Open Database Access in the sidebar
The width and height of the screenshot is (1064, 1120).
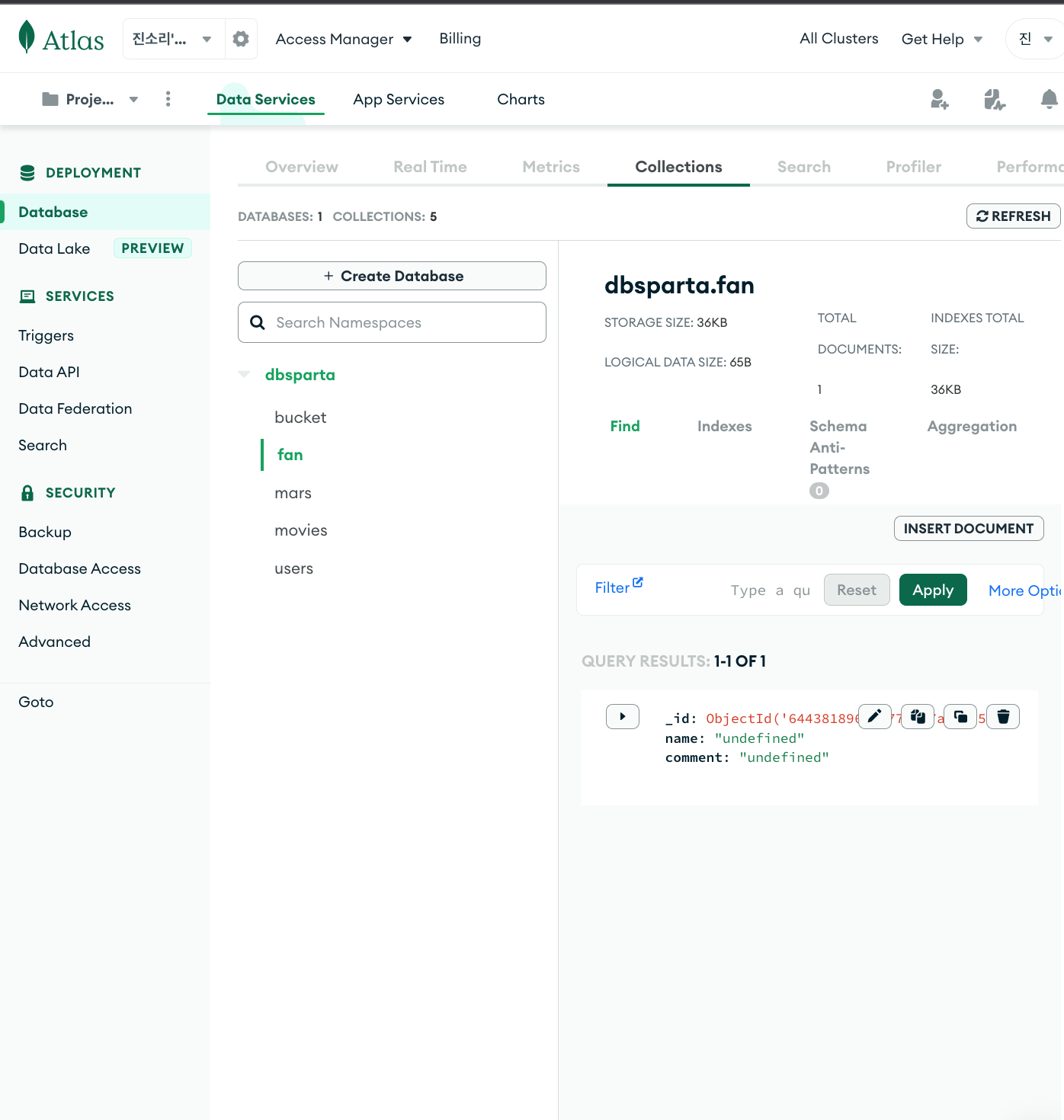click(80, 568)
